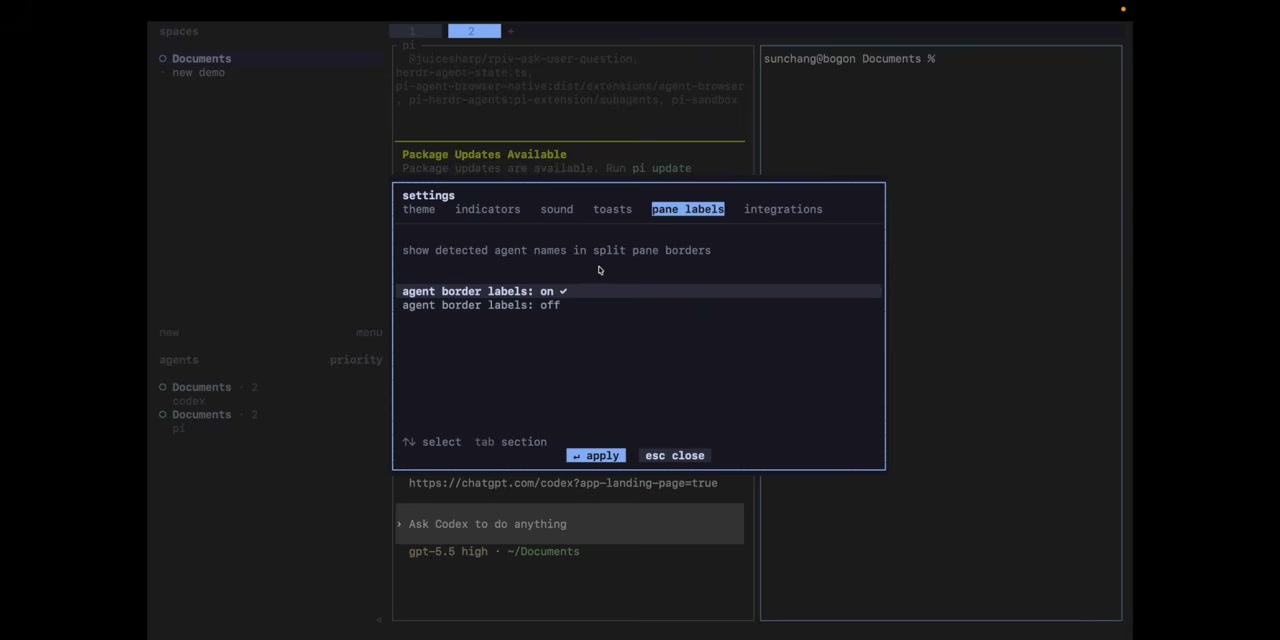Select agent border labels: on
This screenshot has height=640, width=1280.
click(x=640, y=291)
